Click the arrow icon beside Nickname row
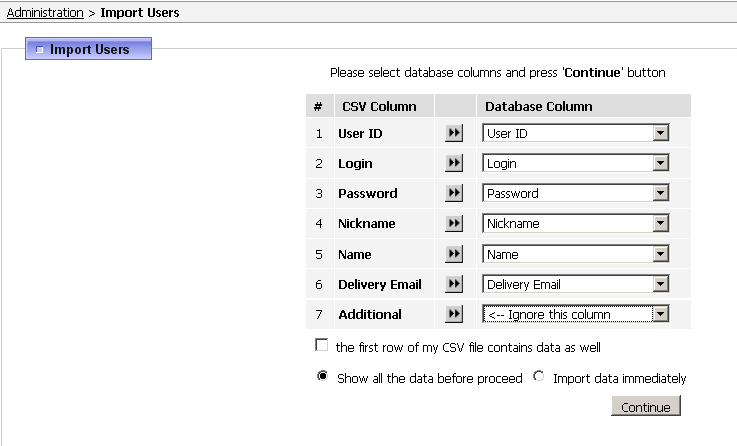This screenshot has width=737, height=446. tap(454, 223)
